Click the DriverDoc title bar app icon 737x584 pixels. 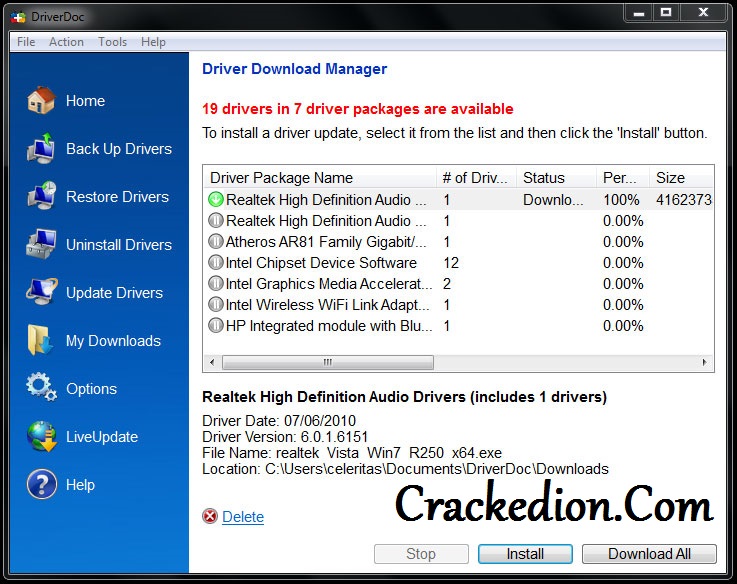coord(18,17)
